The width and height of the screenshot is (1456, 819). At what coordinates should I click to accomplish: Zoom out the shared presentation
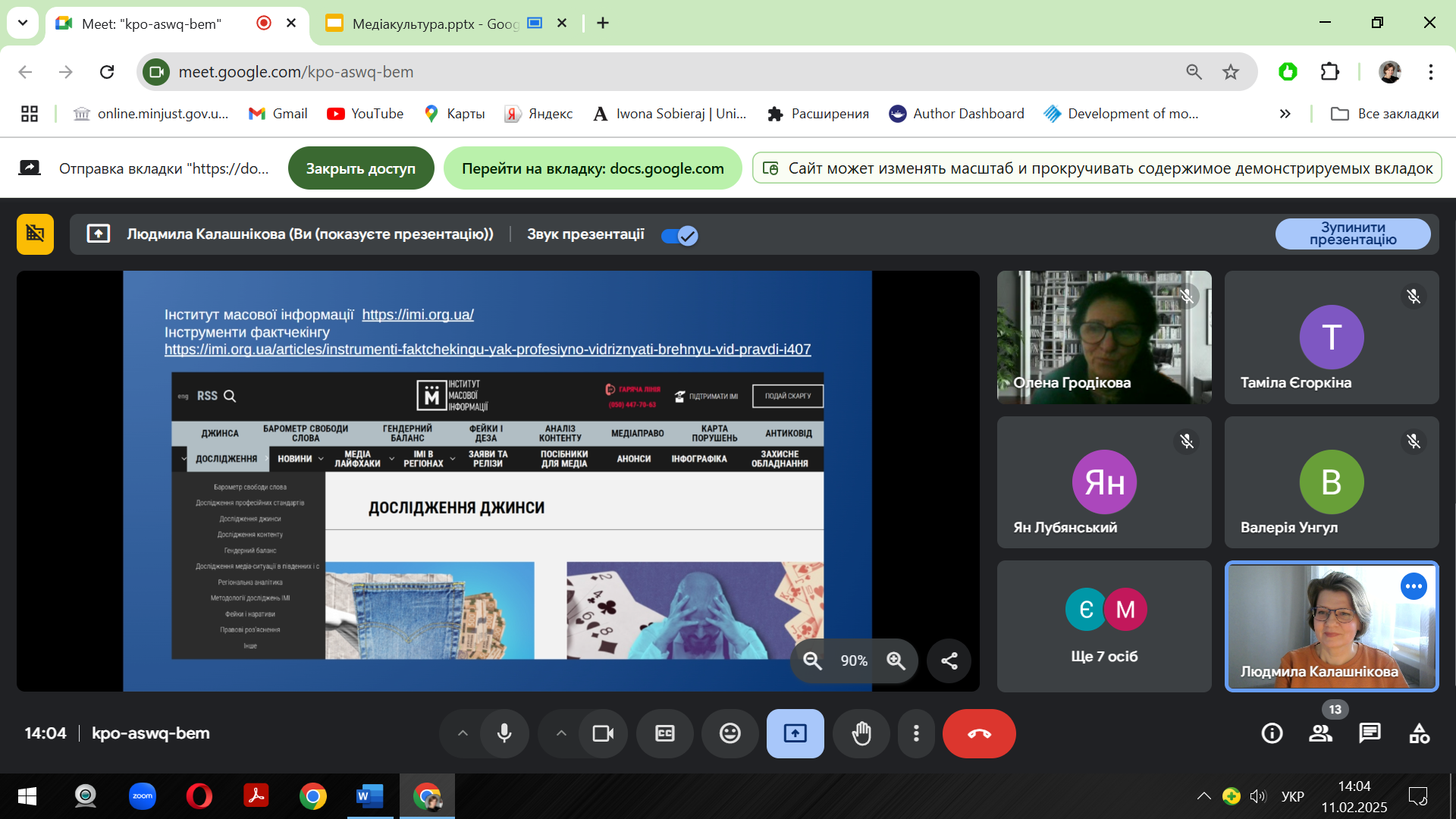812,661
